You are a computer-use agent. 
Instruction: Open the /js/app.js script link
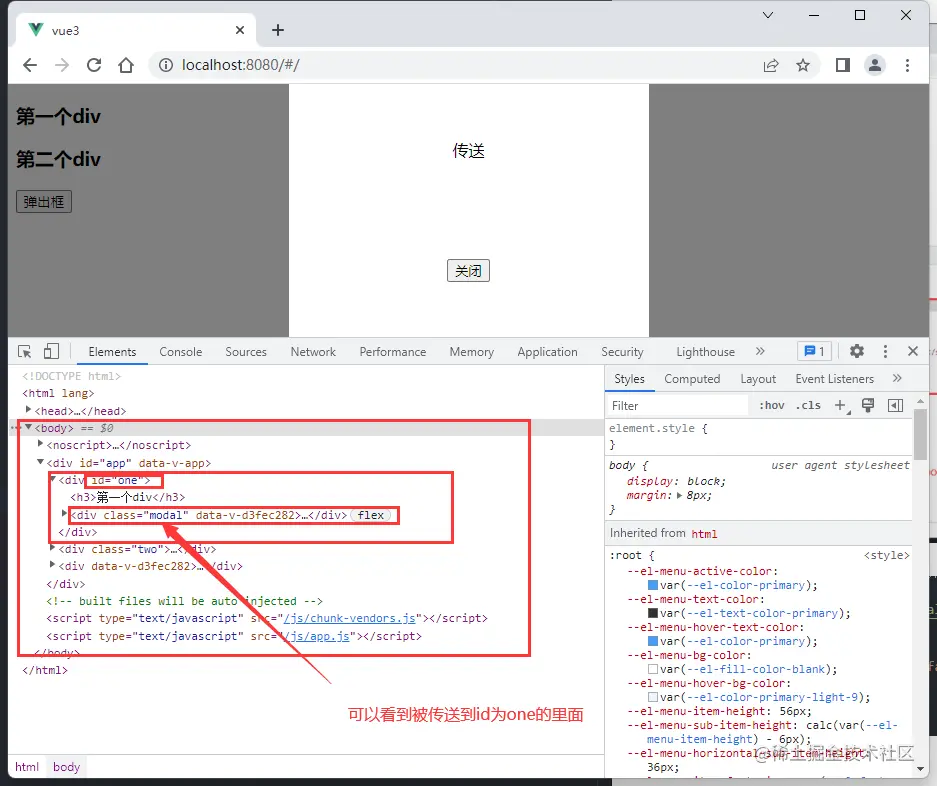[x=317, y=636]
